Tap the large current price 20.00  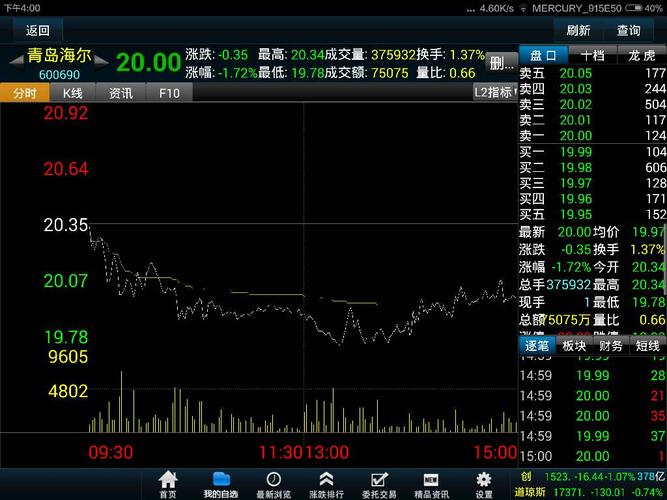pyautogui.click(x=149, y=62)
